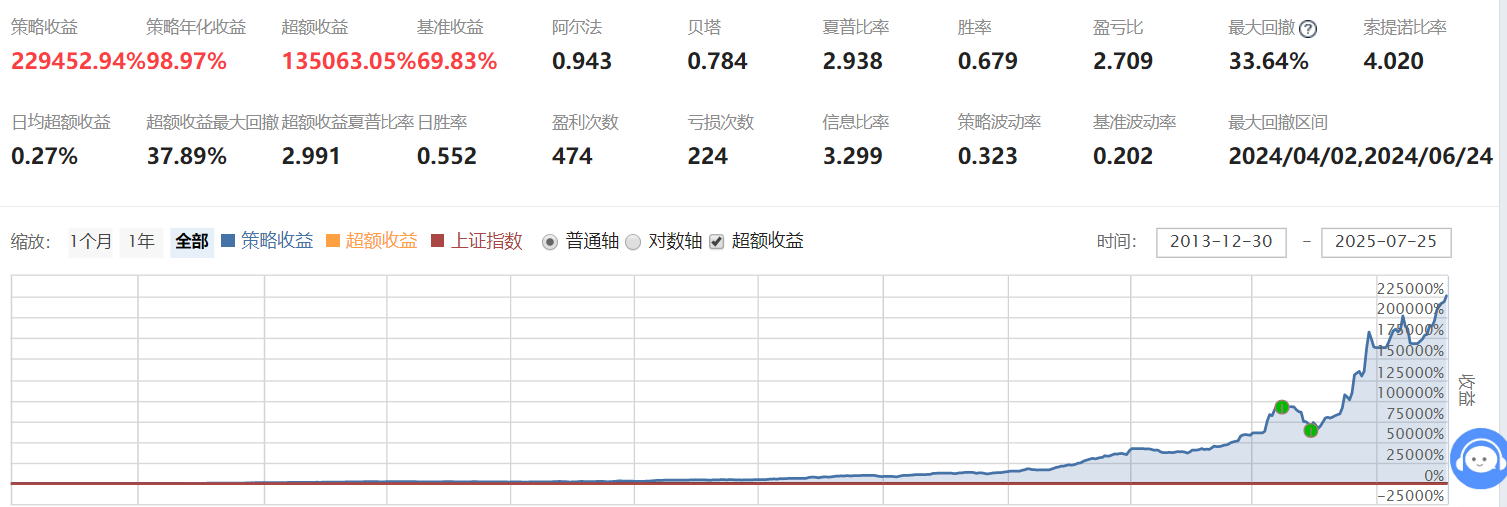Uncheck the 超额收益 checkbox after 对数轴
This screenshot has height=507, width=1507.
[x=716, y=242]
